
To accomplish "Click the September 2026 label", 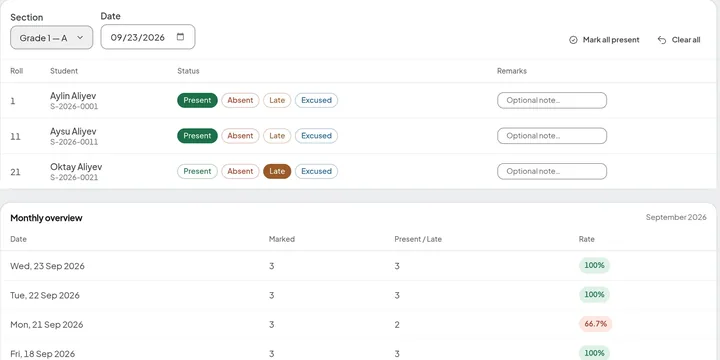I will tap(676, 217).
